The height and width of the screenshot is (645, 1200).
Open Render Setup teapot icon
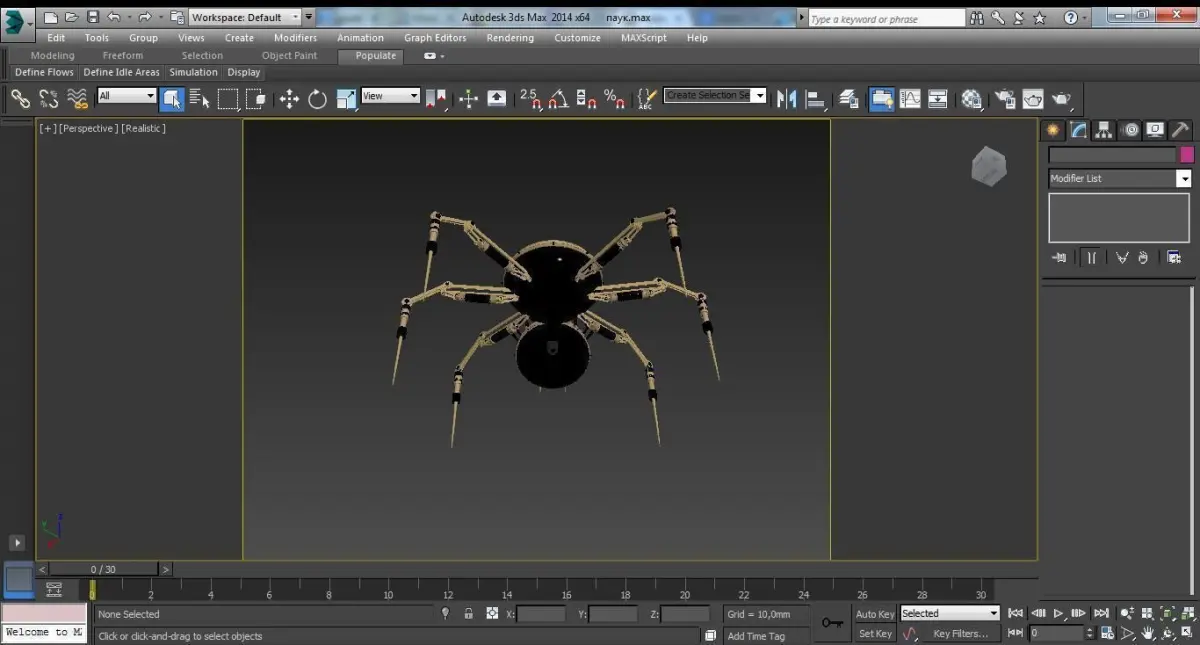1005,98
